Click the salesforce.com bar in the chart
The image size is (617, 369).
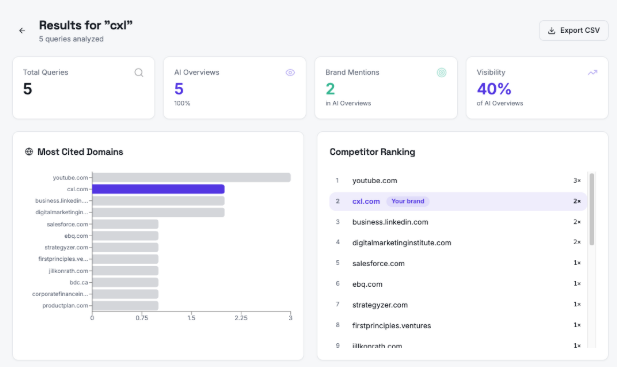coord(126,224)
